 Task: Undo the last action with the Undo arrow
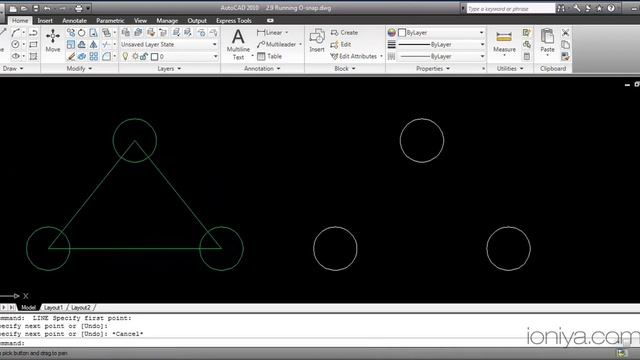[47, 8]
